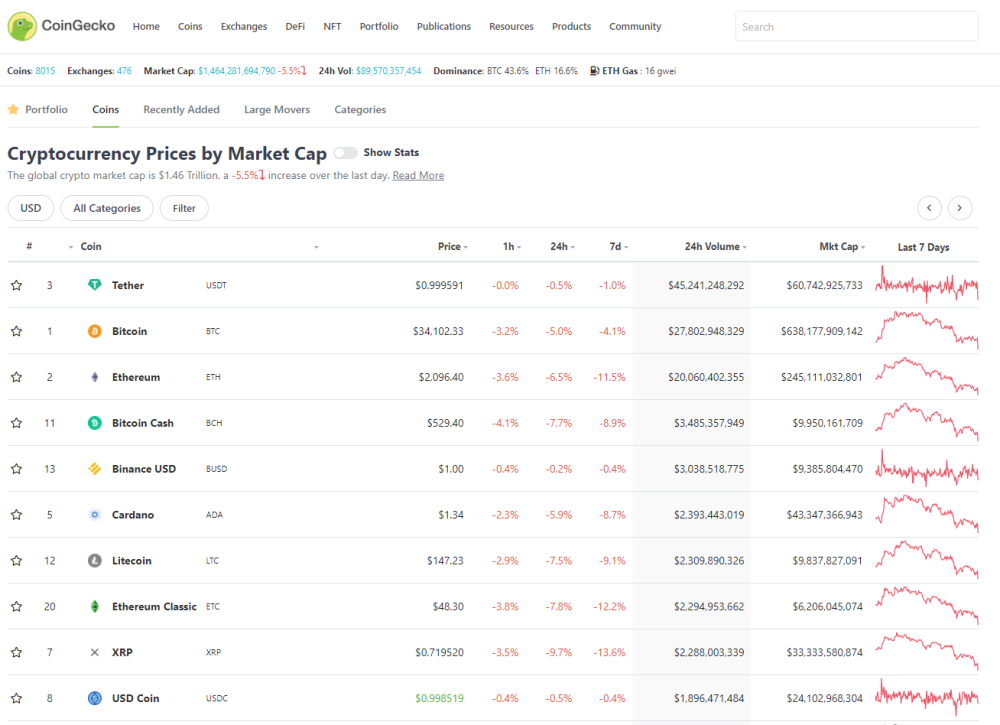1000x725 pixels.
Task: Favorite Binance USD with its star
Action: pos(17,469)
